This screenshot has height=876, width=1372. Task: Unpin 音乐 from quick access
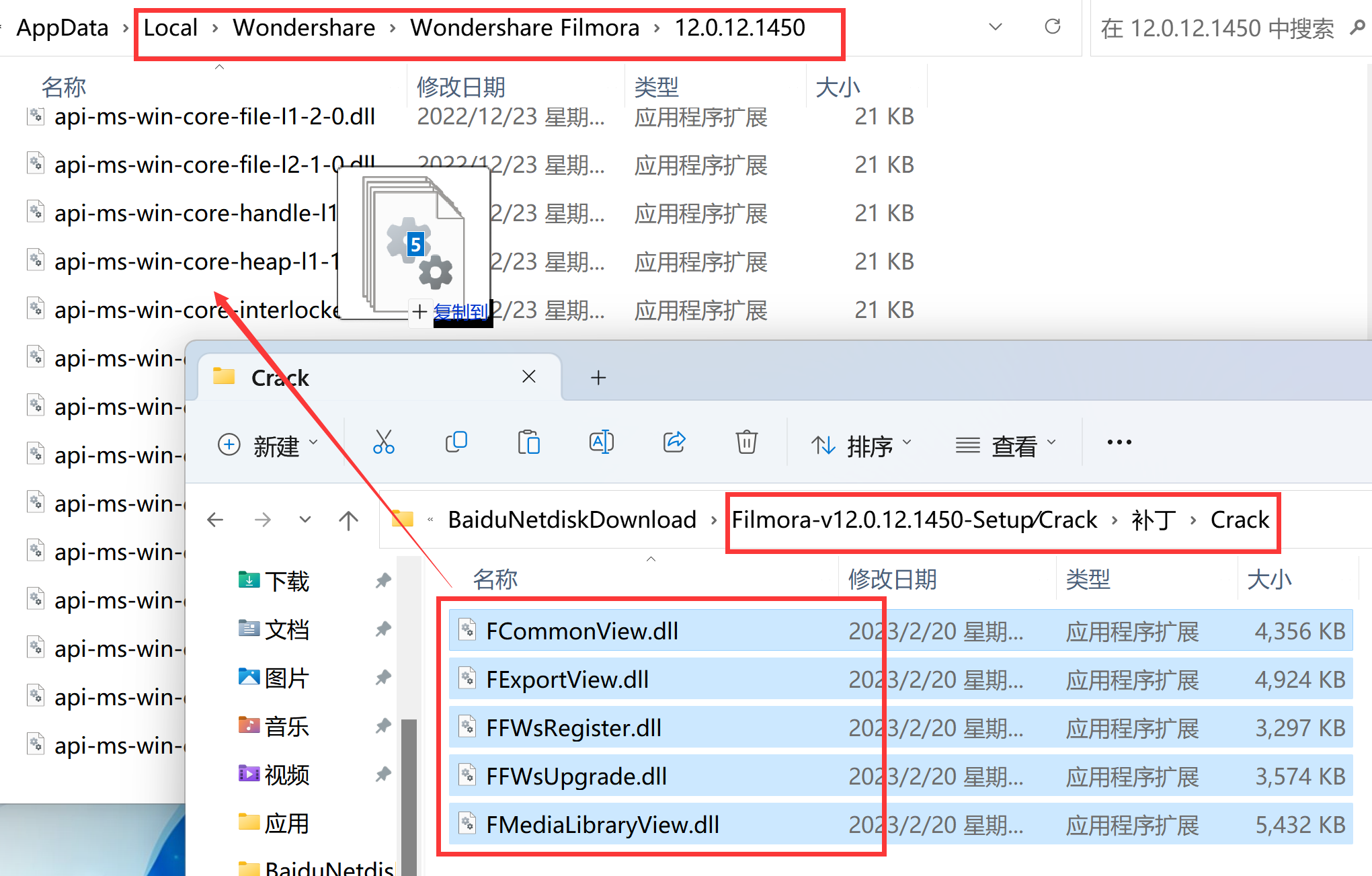383,726
